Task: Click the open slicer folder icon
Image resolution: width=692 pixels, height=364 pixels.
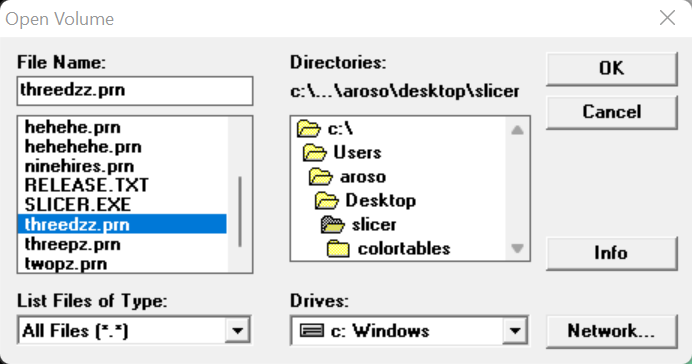Action: 332,225
